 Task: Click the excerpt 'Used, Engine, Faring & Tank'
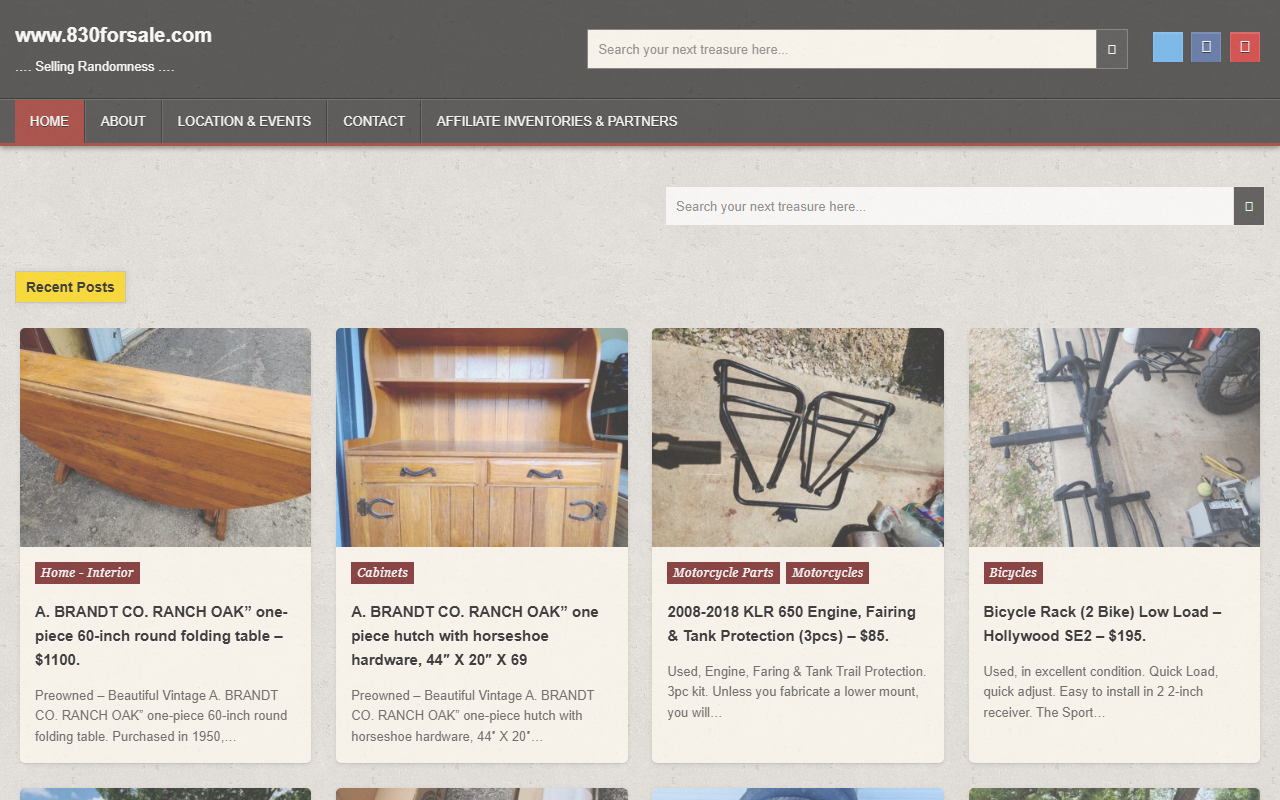coord(797,692)
